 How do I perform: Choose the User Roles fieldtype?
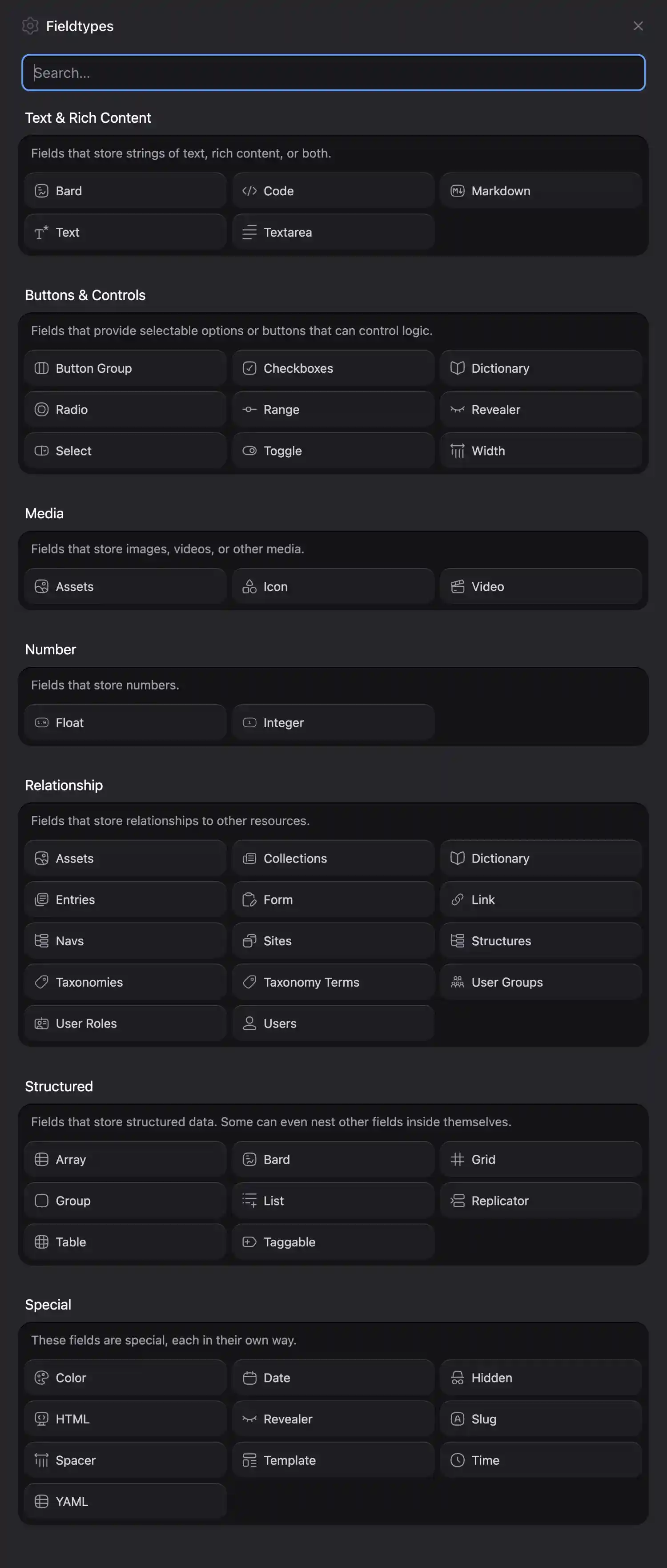(x=125, y=1024)
